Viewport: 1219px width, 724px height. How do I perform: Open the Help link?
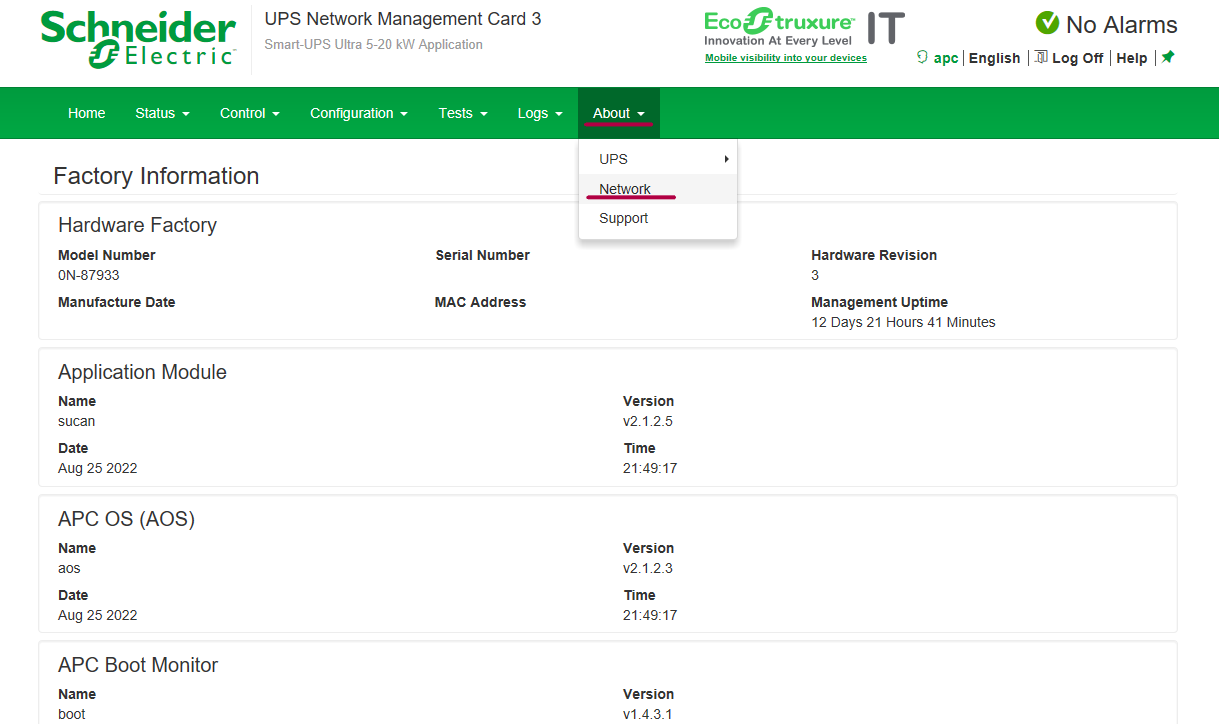[x=1132, y=58]
